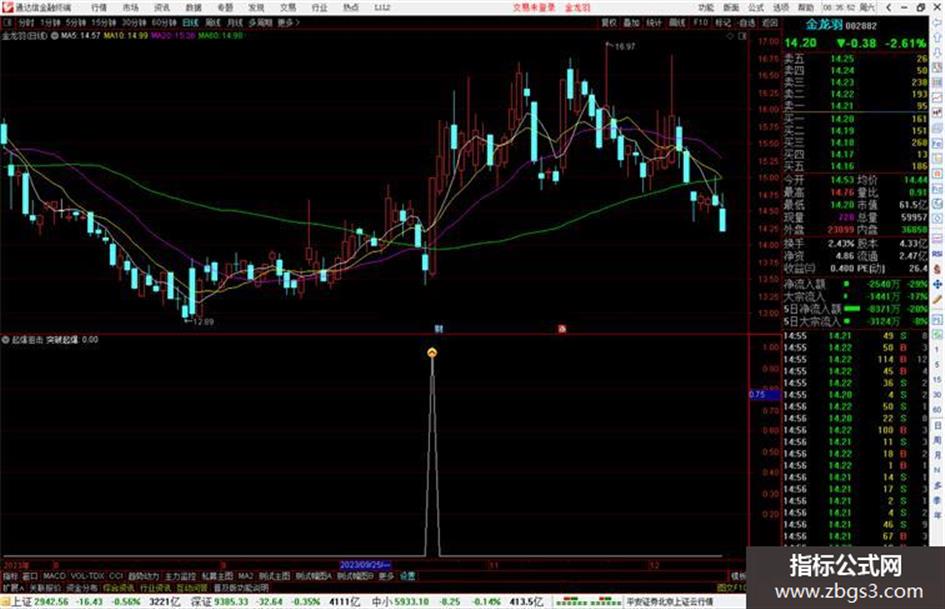Click the 中小 index status entry
The height and width of the screenshot is (609, 945).
457,602
